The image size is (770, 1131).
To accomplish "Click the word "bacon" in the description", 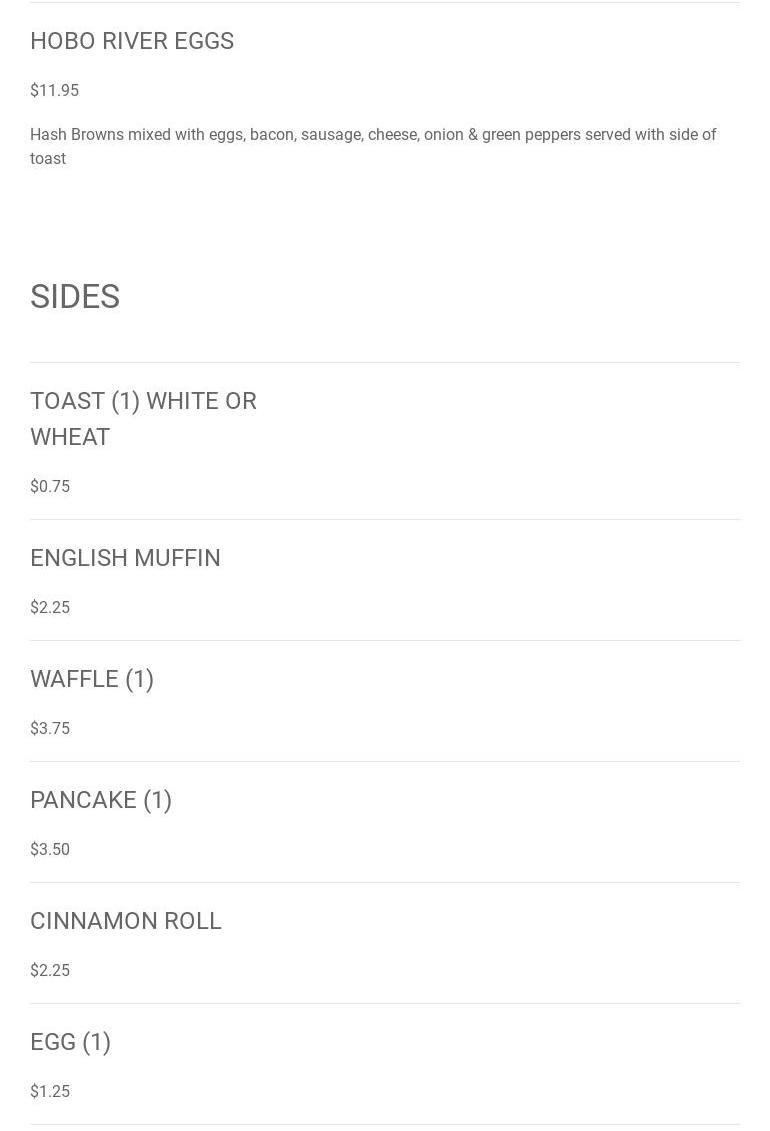I will point(271,135).
